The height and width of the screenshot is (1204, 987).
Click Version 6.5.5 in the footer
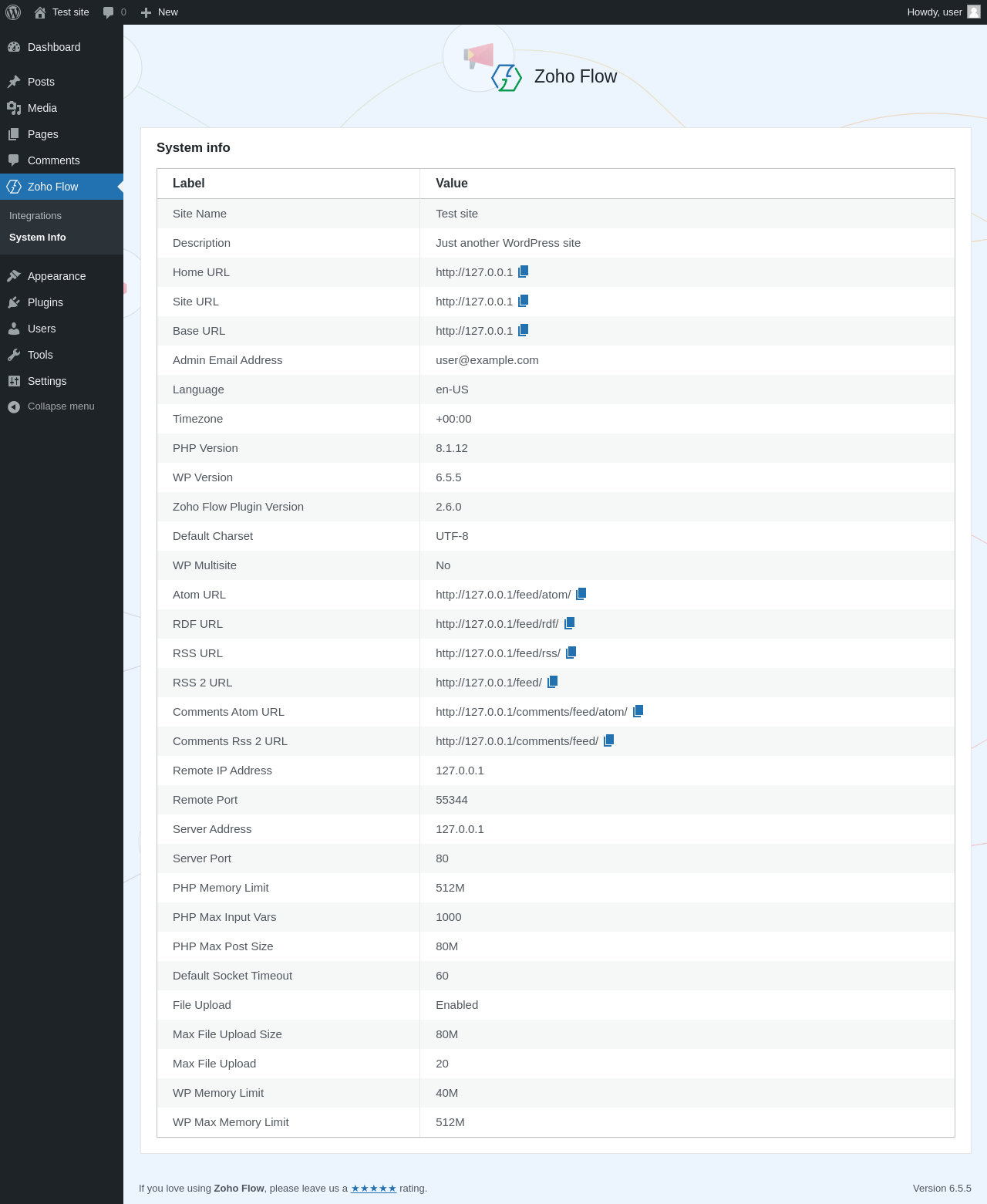pos(942,1189)
